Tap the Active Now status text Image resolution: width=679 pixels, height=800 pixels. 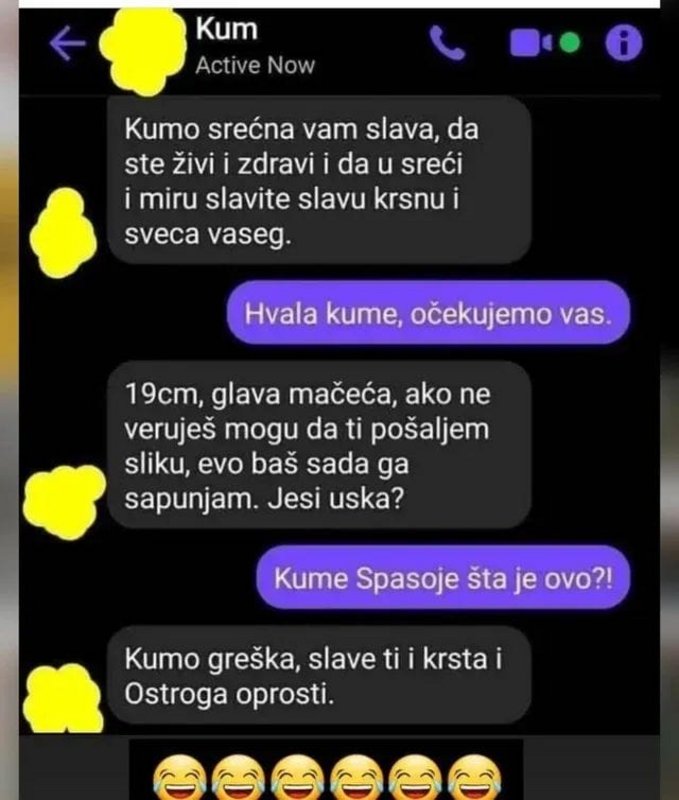pyautogui.click(x=255, y=65)
